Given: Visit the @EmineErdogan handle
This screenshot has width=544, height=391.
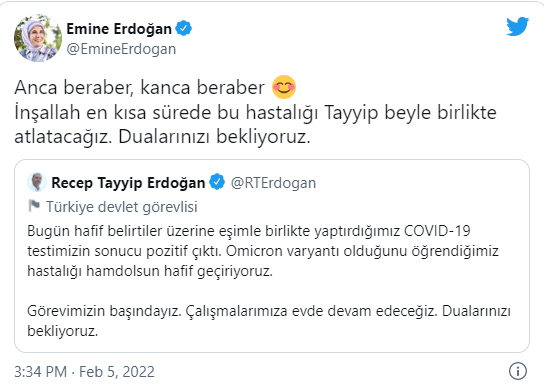Looking at the screenshot, I should (121, 49).
